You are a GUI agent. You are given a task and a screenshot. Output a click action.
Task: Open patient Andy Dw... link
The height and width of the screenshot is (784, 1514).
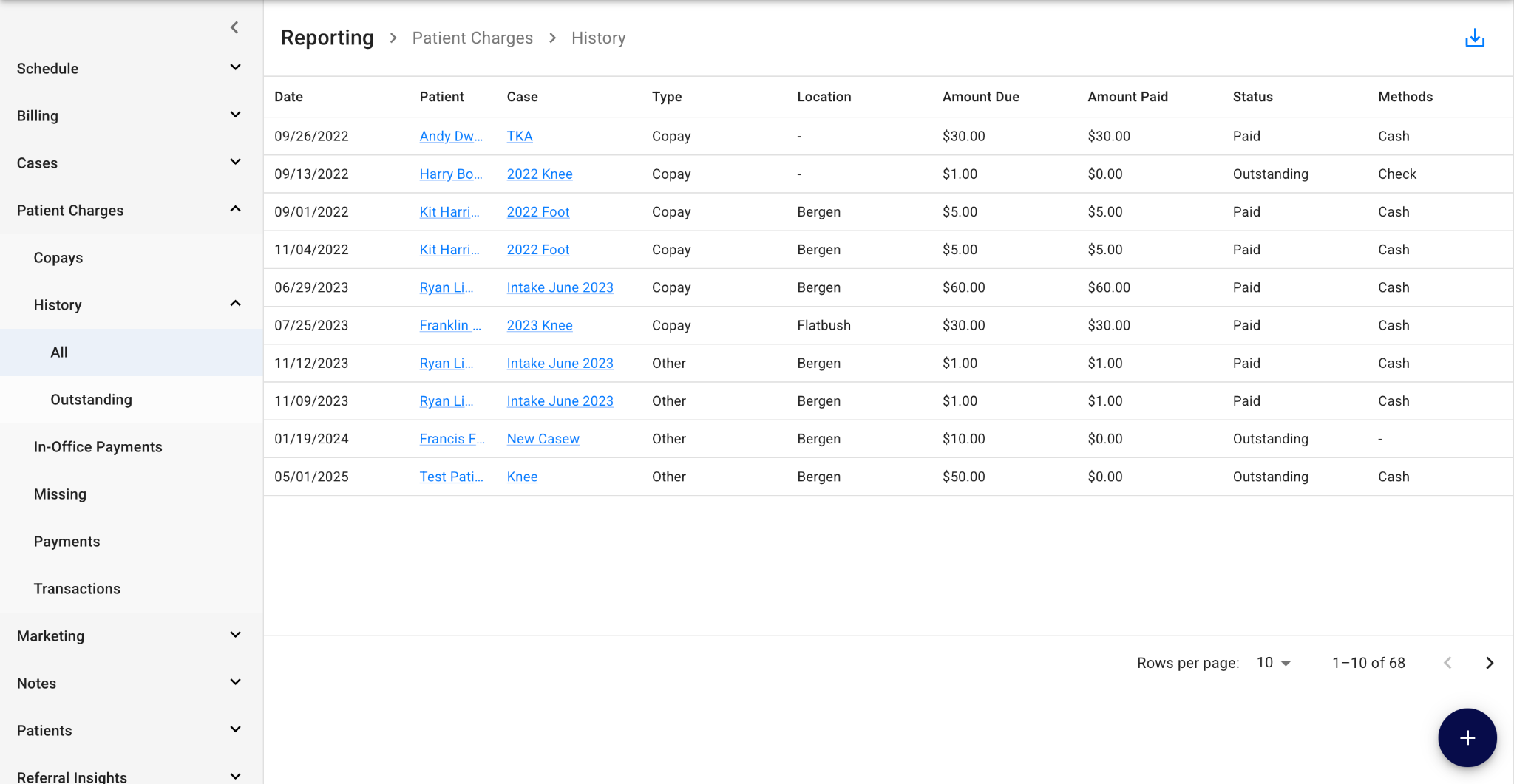point(451,136)
